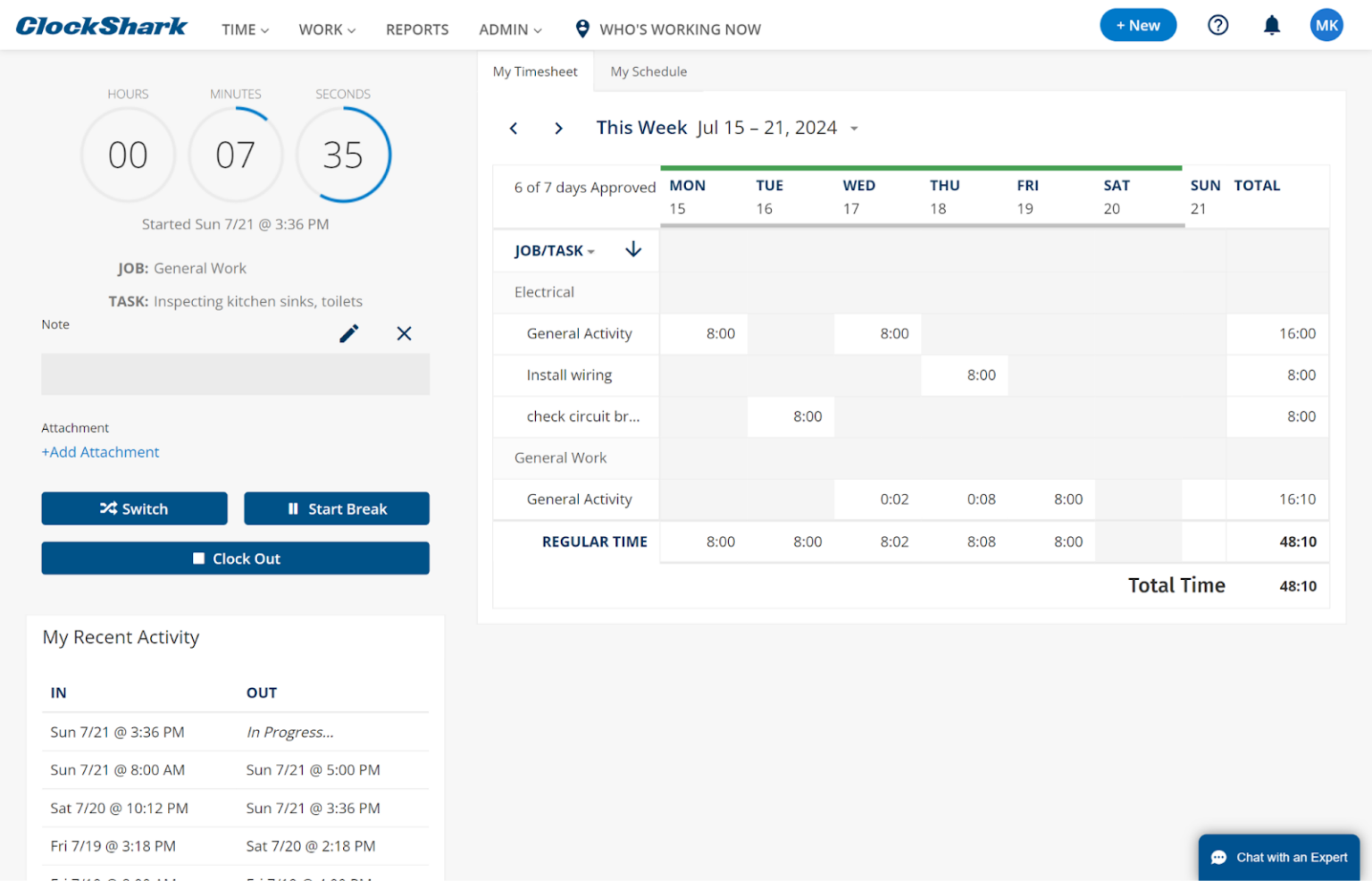Click inside the Note text field
This screenshot has height=881, width=1372.
235,374
